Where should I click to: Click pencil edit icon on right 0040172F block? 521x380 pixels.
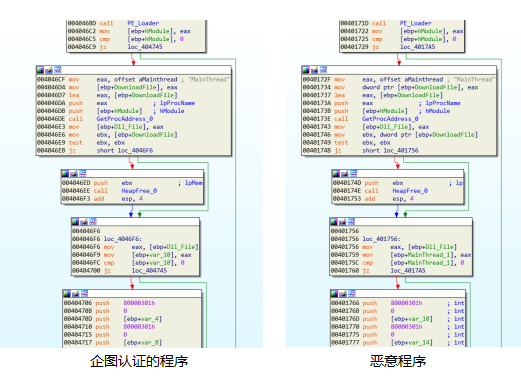pos(315,70)
